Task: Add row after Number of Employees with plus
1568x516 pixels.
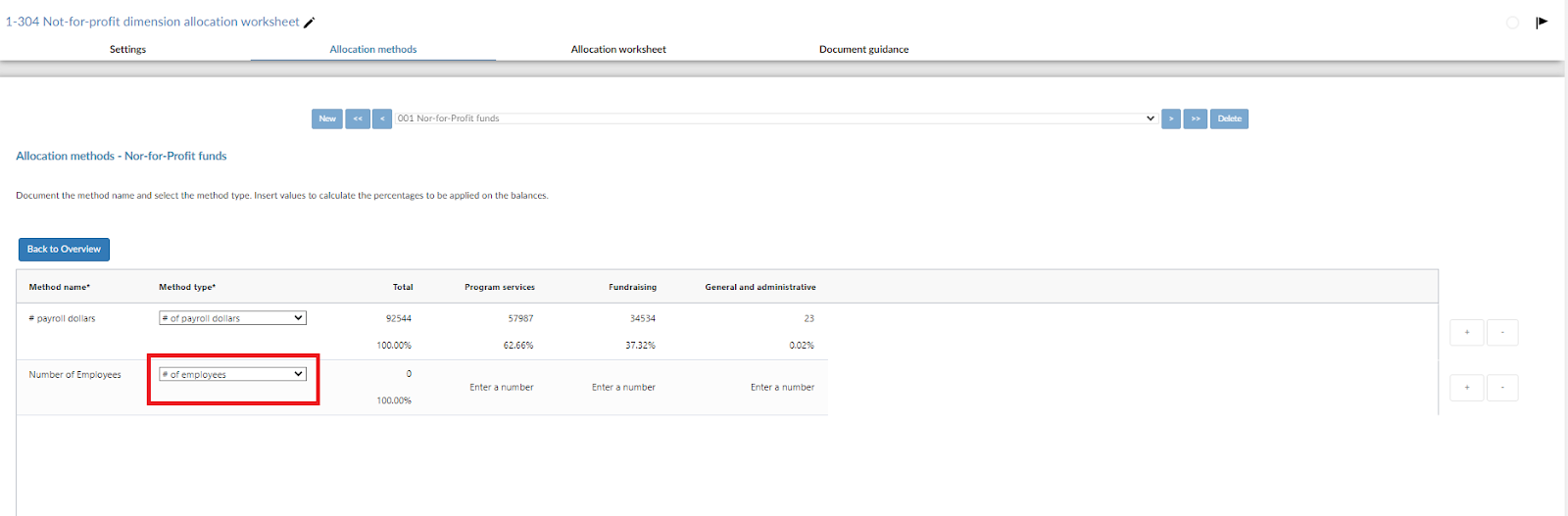Action: [1466, 388]
